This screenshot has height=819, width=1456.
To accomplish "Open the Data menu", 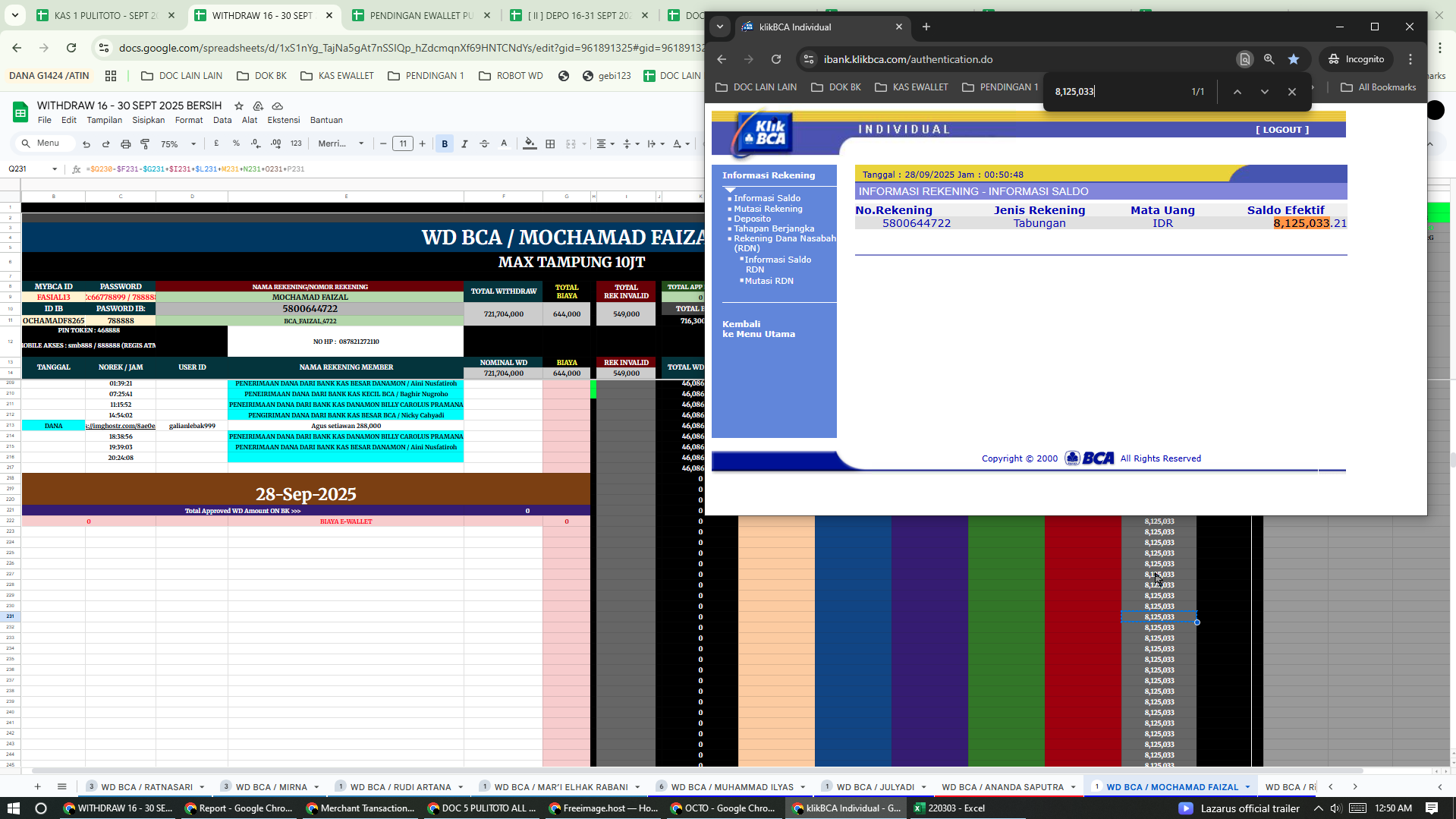I will pos(222,120).
